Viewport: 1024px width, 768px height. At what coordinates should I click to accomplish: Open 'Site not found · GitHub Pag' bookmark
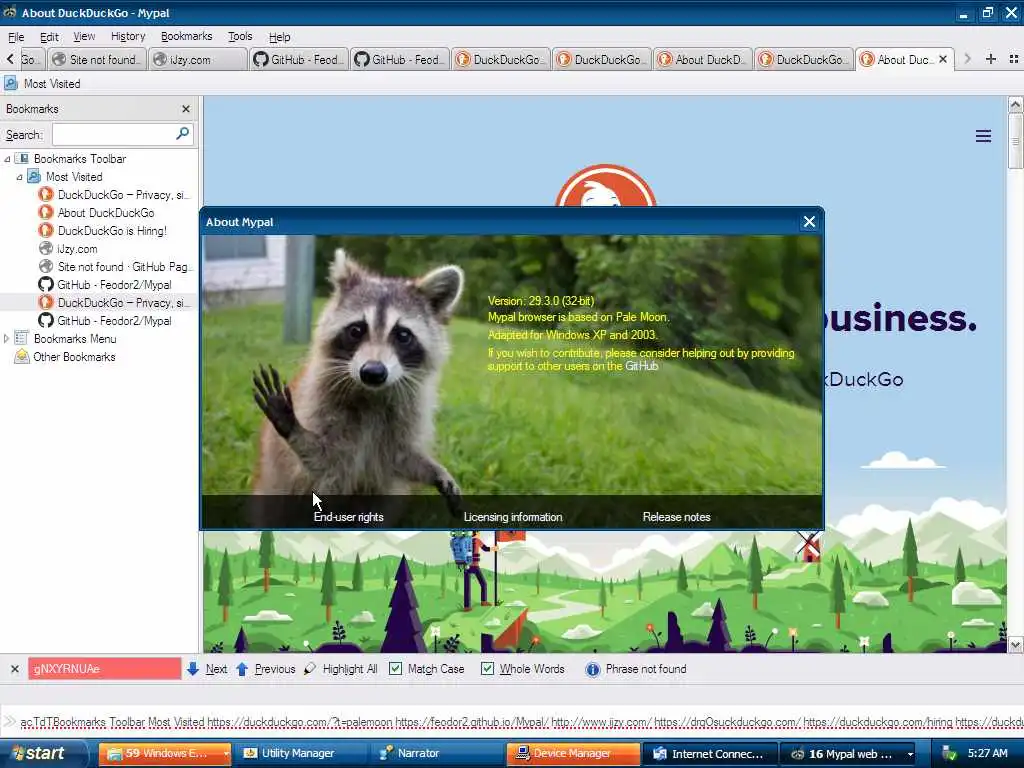click(123, 266)
